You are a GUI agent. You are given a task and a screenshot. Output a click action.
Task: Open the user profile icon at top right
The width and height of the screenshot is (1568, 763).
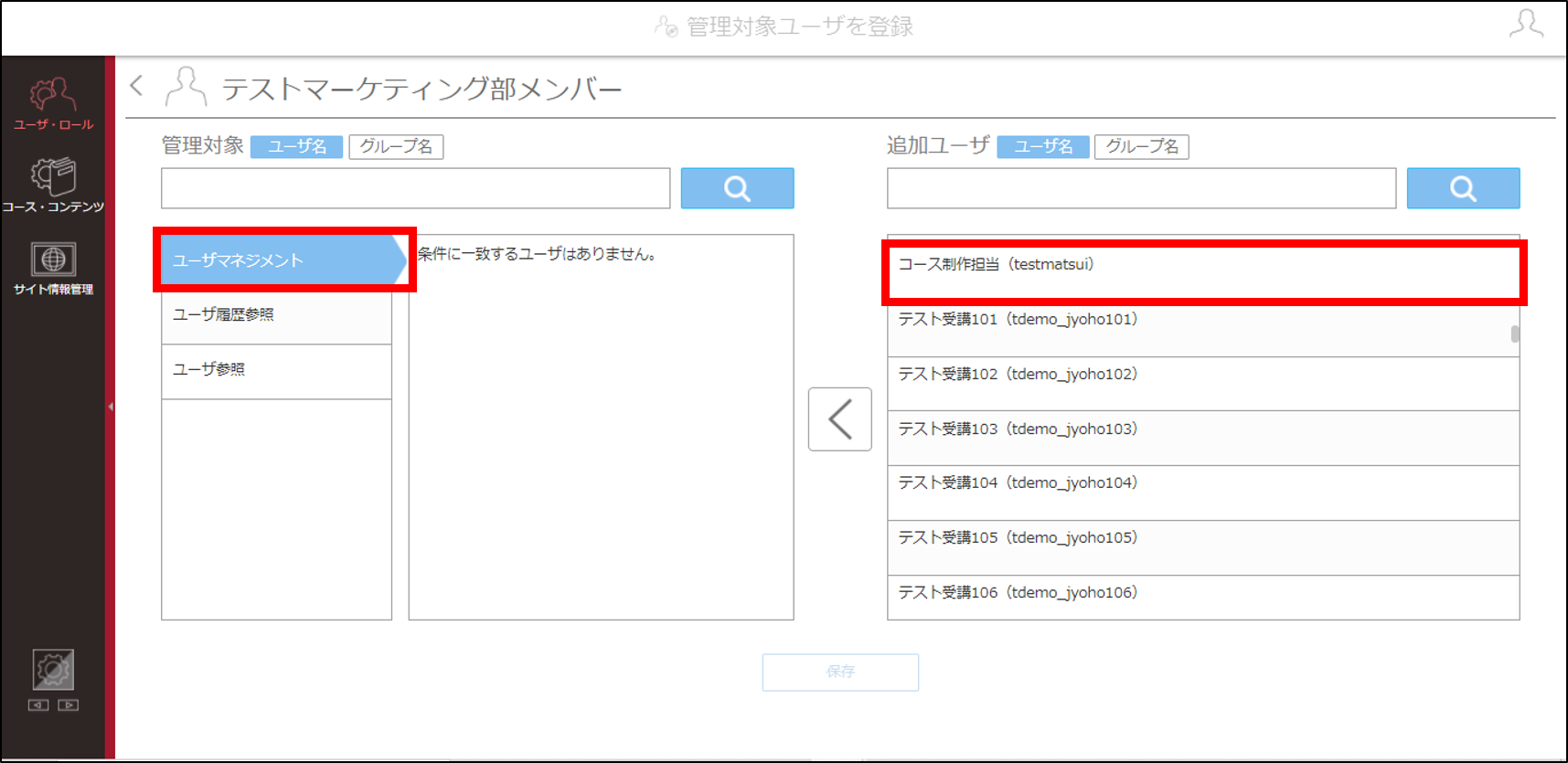click(1526, 25)
